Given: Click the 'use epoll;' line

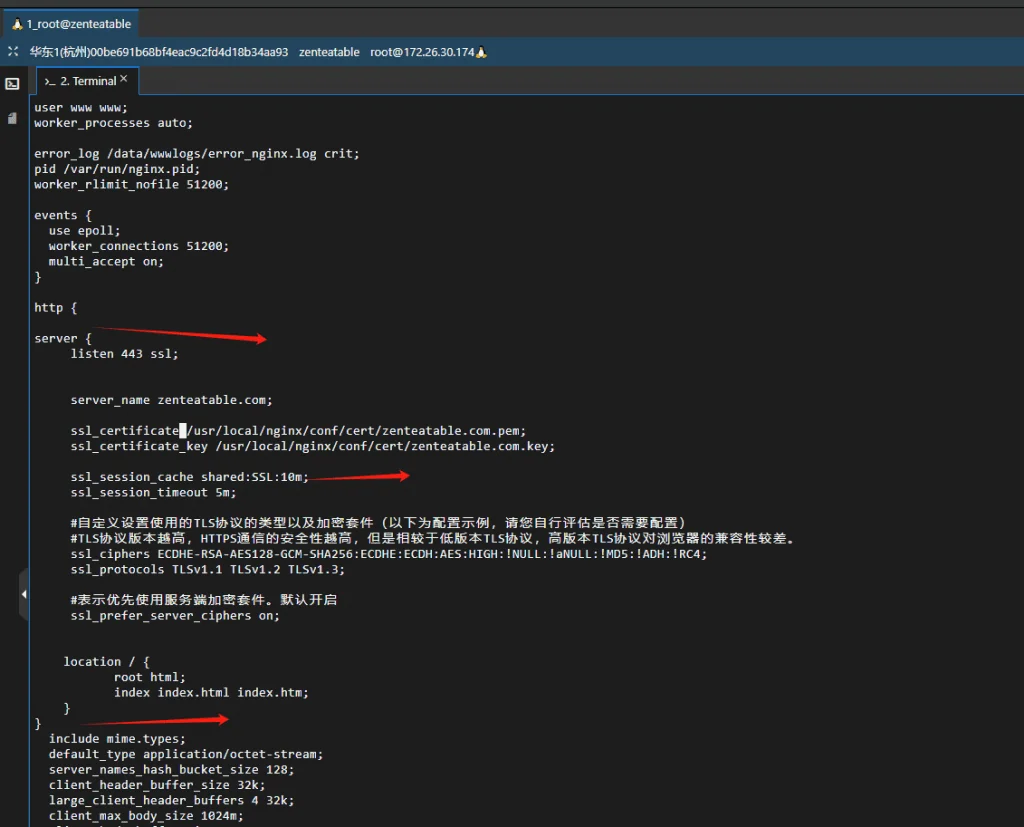Looking at the screenshot, I should pos(84,231).
